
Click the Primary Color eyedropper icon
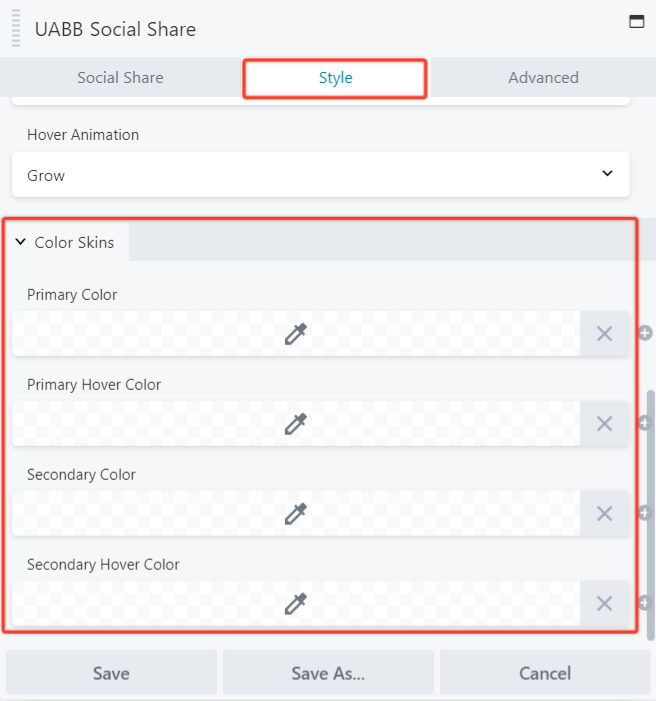(x=295, y=334)
